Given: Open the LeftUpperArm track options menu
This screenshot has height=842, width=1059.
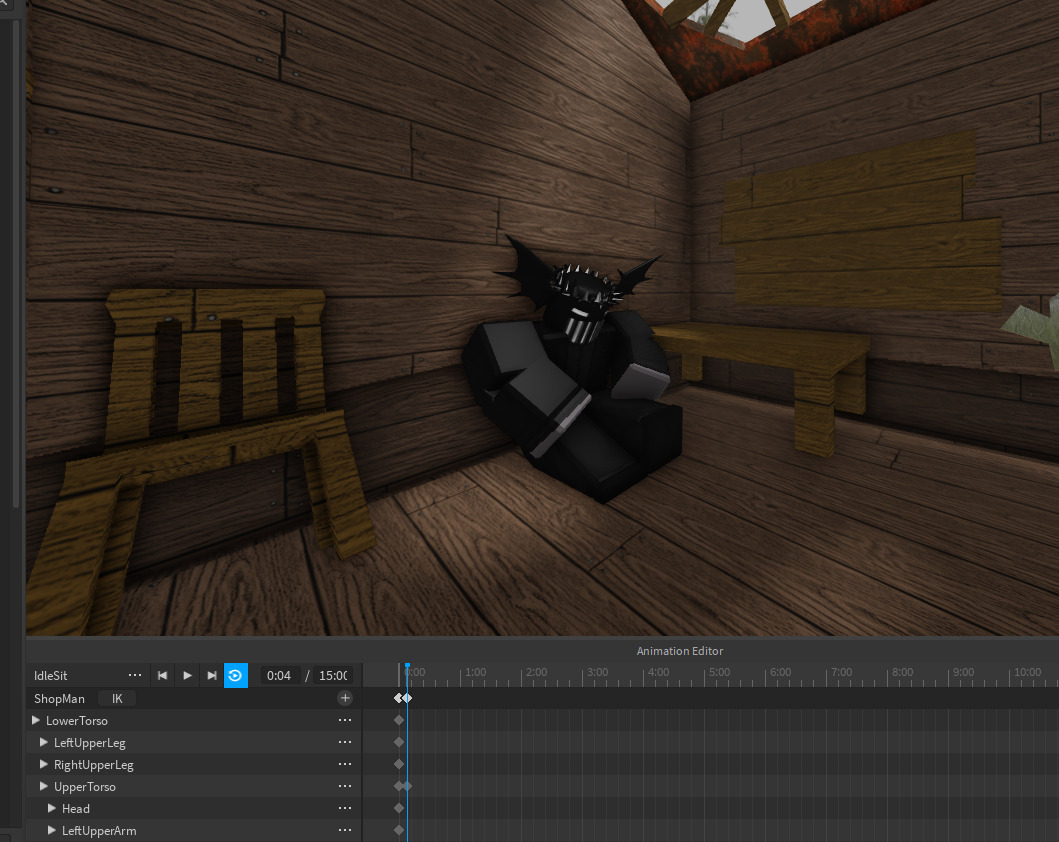Looking at the screenshot, I should [x=345, y=831].
